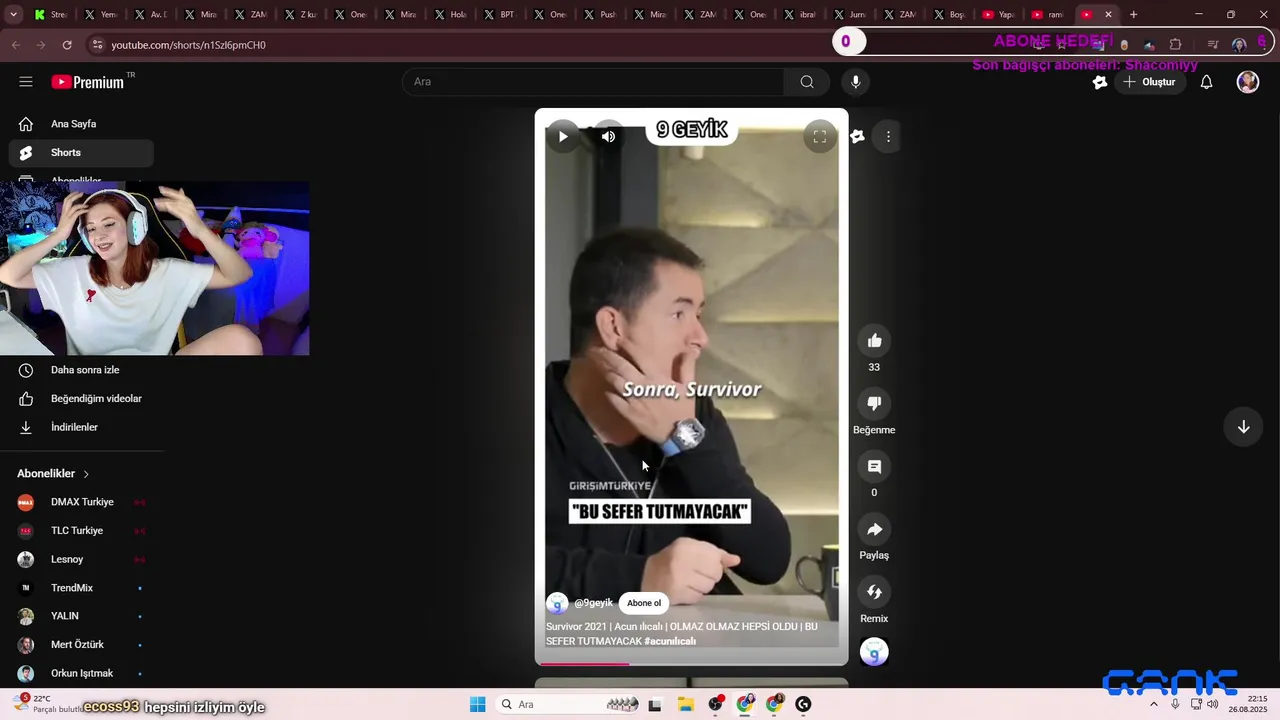Open the comments panel icon
This screenshot has height=720, width=1280.
(x=874, y=467)
